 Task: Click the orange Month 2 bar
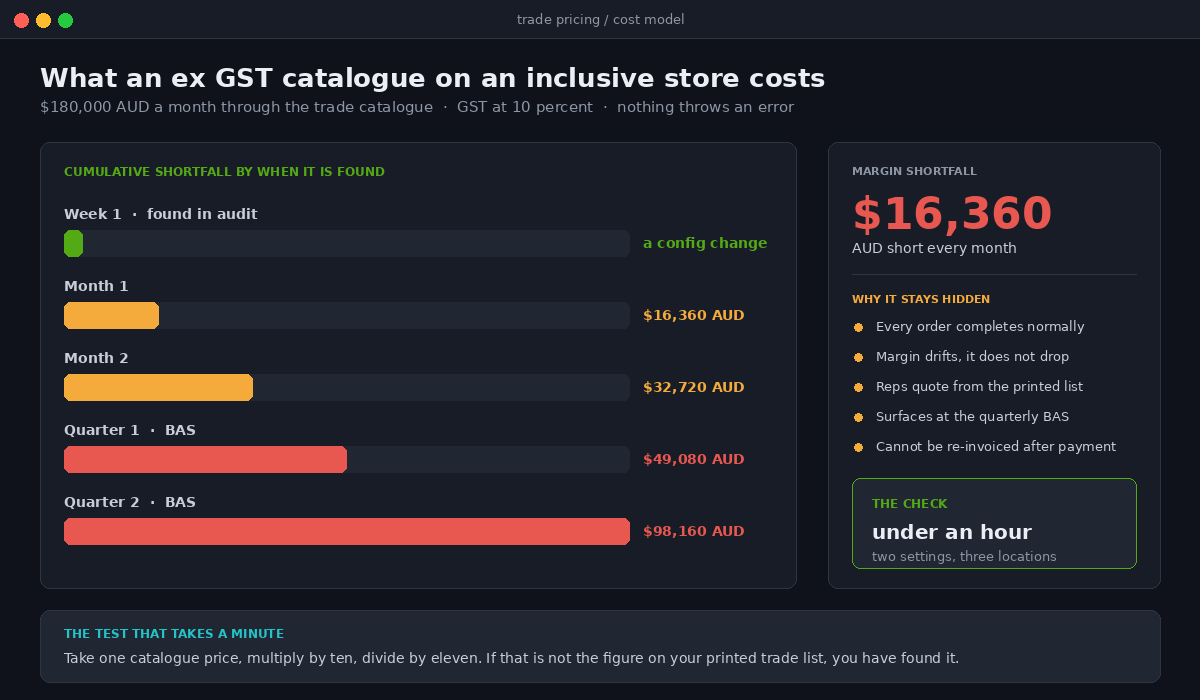[158, 387]
